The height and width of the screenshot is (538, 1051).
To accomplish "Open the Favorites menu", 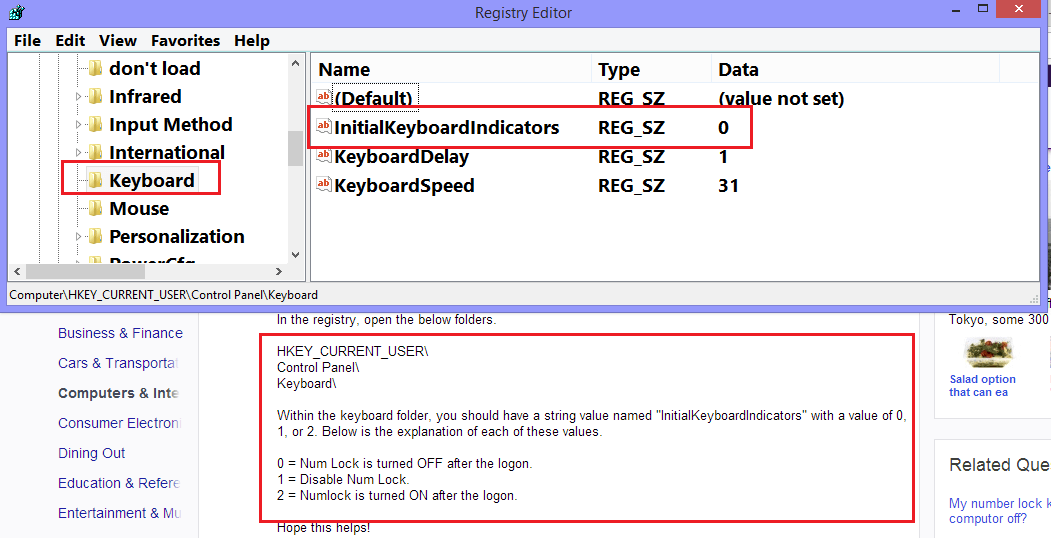I will coord(185,41).
